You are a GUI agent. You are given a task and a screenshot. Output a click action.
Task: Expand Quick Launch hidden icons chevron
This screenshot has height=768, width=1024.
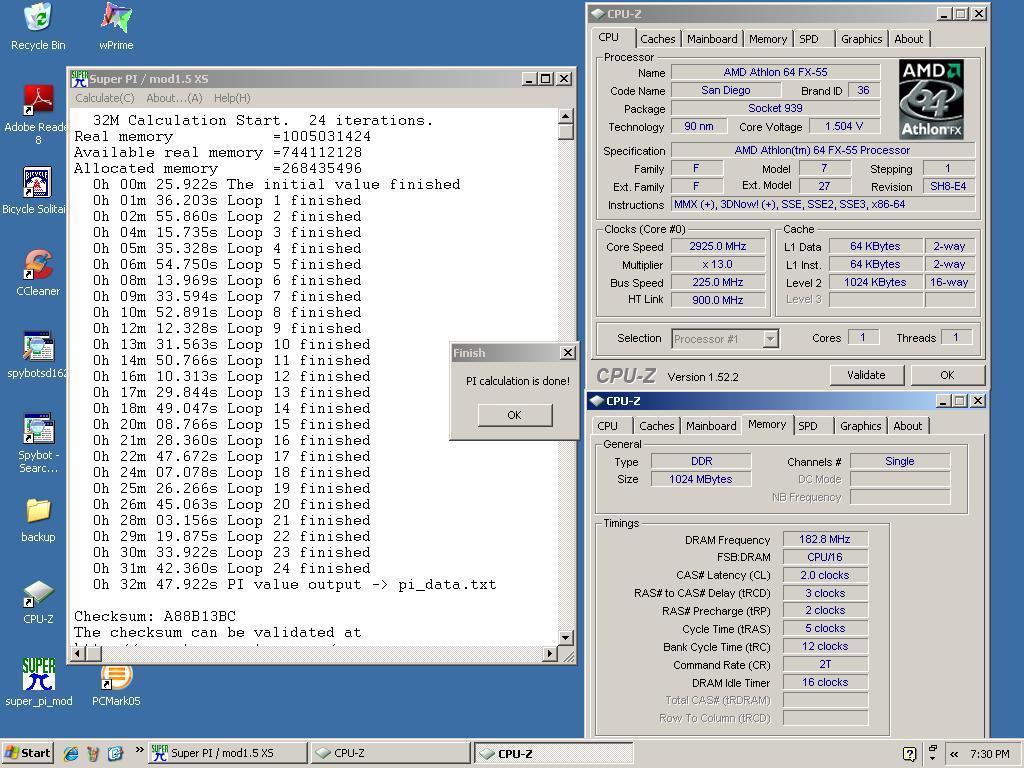139,750
